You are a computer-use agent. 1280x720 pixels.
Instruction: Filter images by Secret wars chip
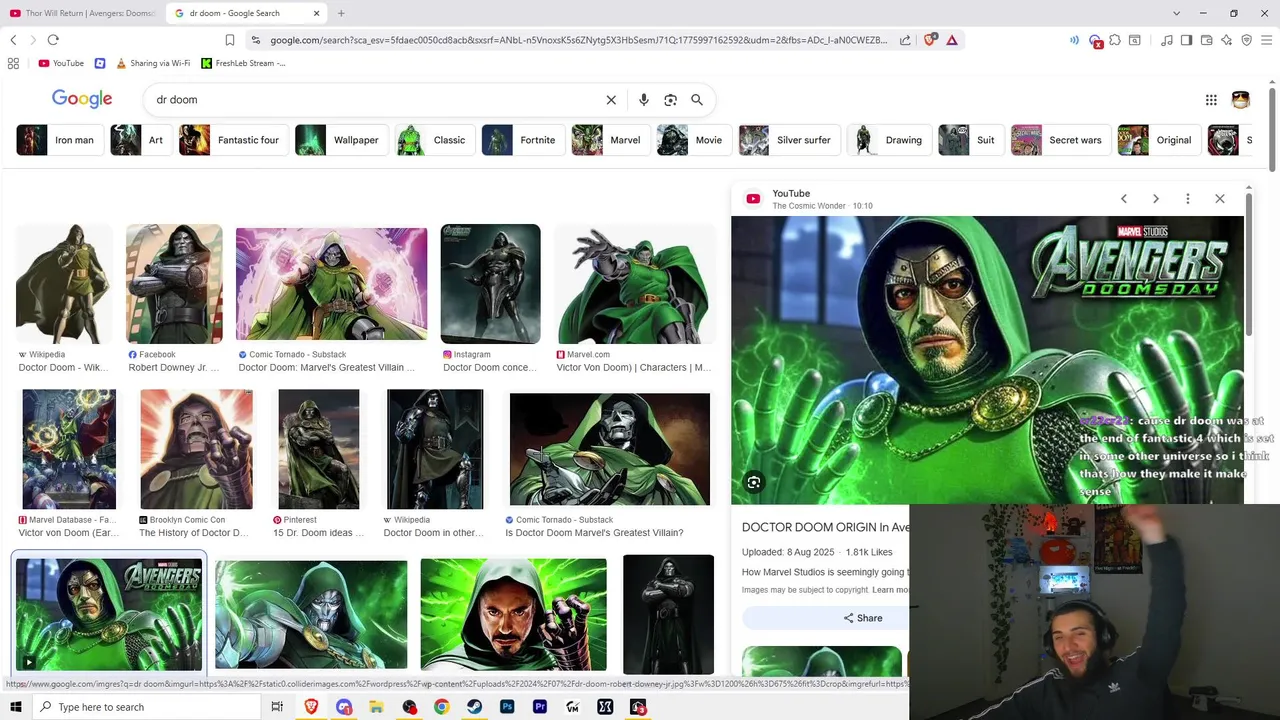(x=1060, y=140)
